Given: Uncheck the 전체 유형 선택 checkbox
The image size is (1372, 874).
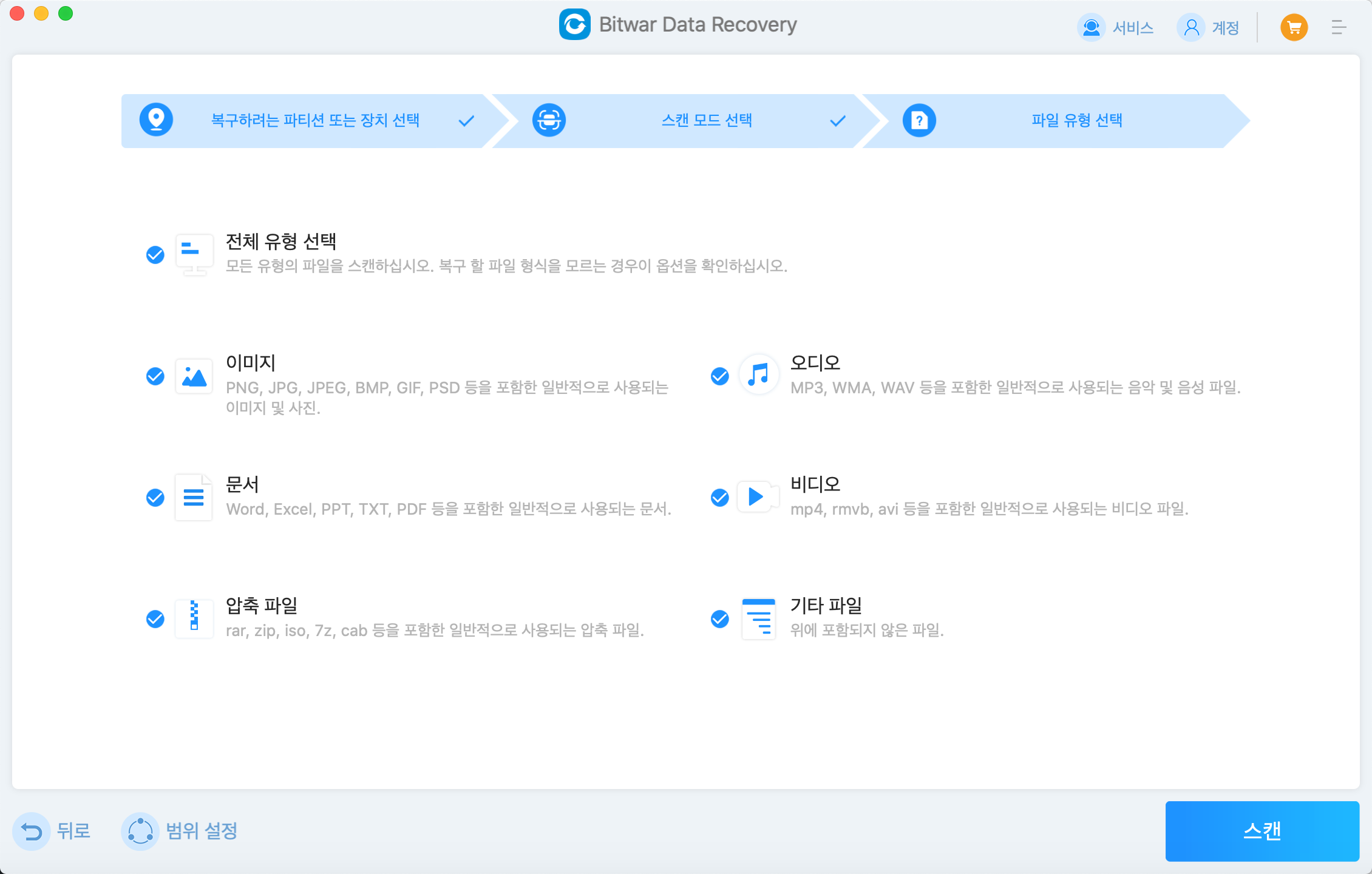Looking at the screenshot, I should 155,255.
